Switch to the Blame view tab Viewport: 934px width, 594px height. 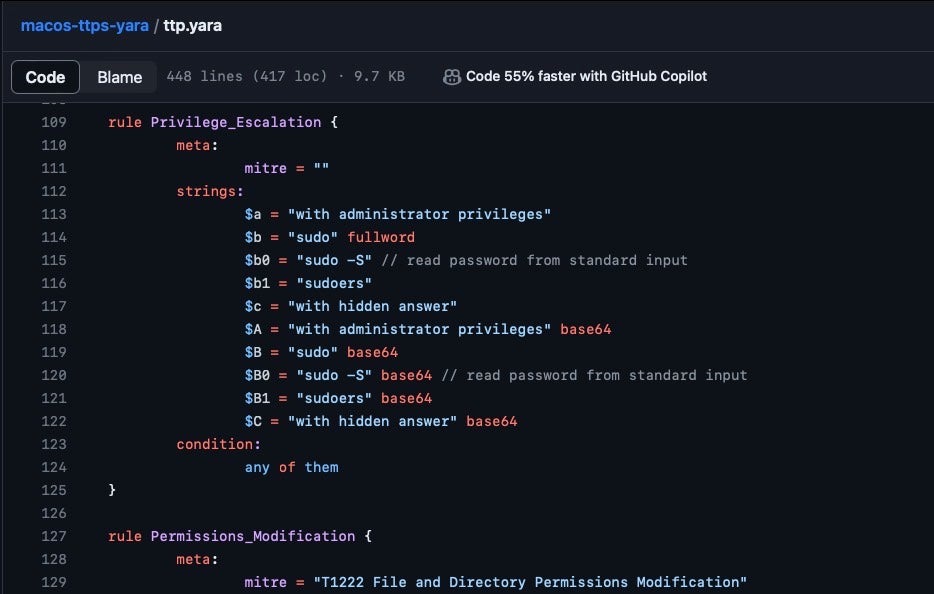[x=119, y=77]
